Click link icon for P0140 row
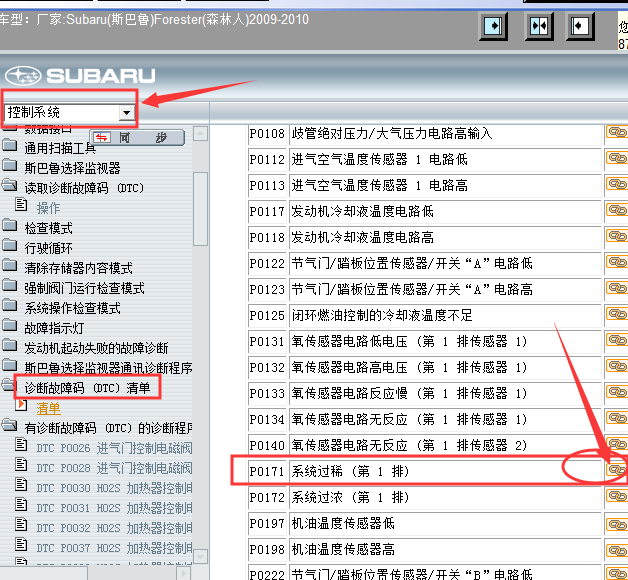 (617, 444)
